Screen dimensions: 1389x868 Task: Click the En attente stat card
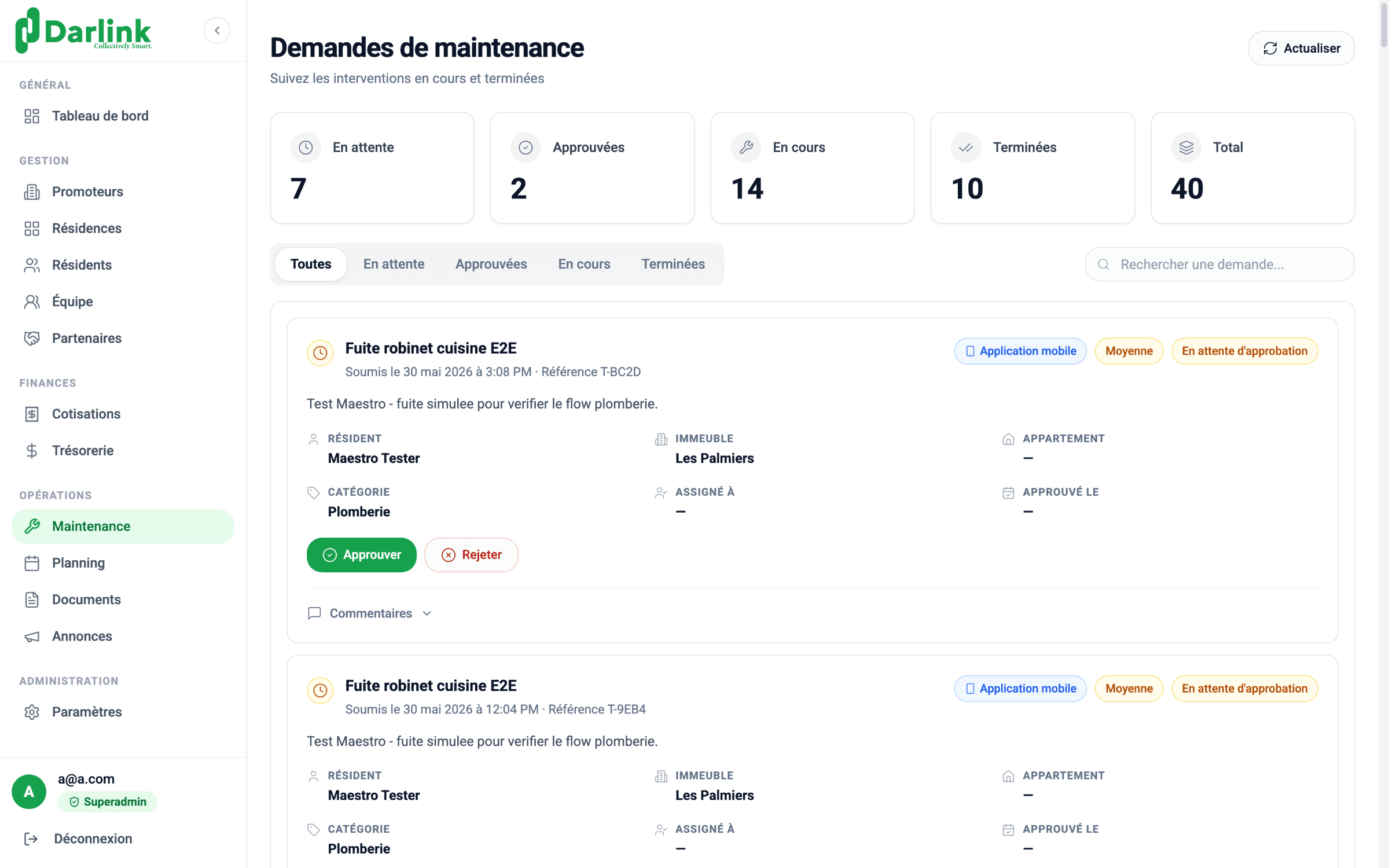(x=372, y=168)
